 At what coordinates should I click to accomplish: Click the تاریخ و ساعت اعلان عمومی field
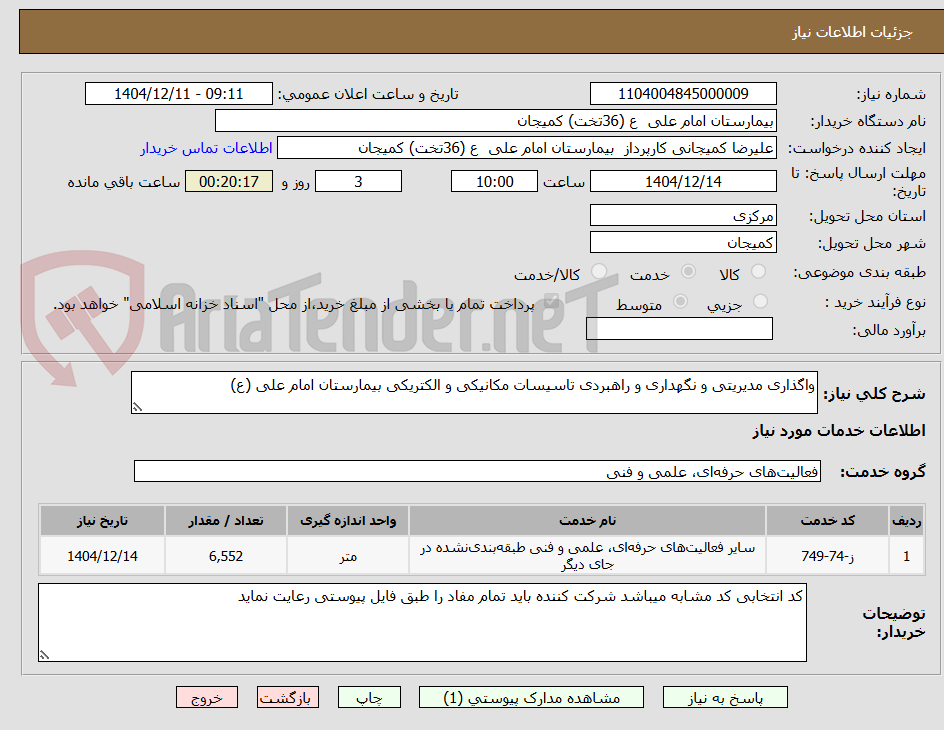pos(179,94)
